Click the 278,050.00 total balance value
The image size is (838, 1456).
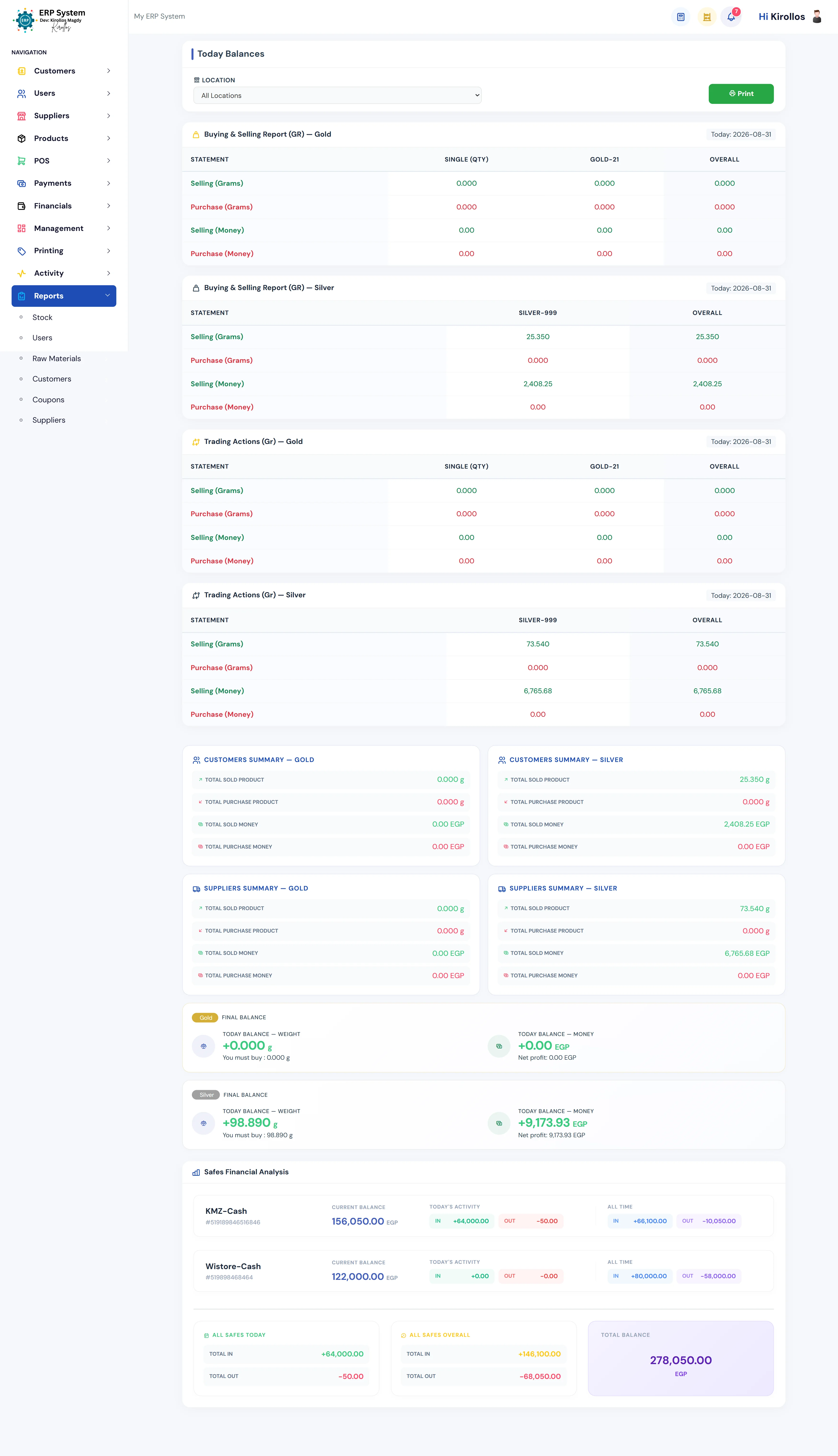click(681, 1361)
